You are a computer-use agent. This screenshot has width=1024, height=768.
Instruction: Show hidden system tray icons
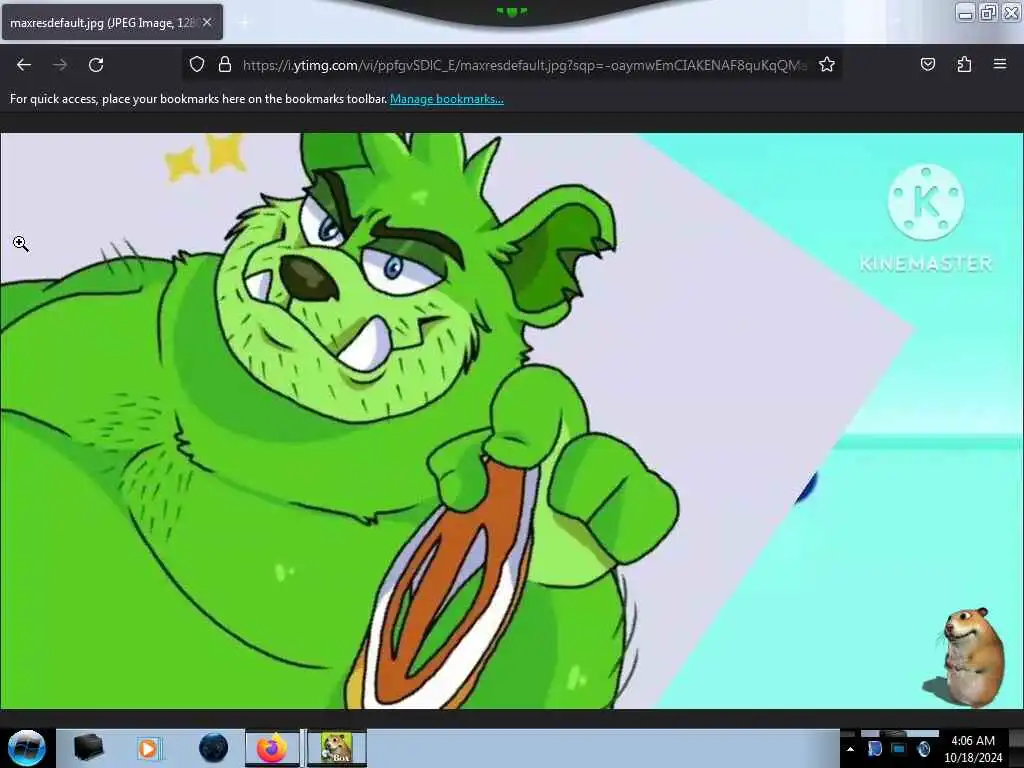pos(850,749)
